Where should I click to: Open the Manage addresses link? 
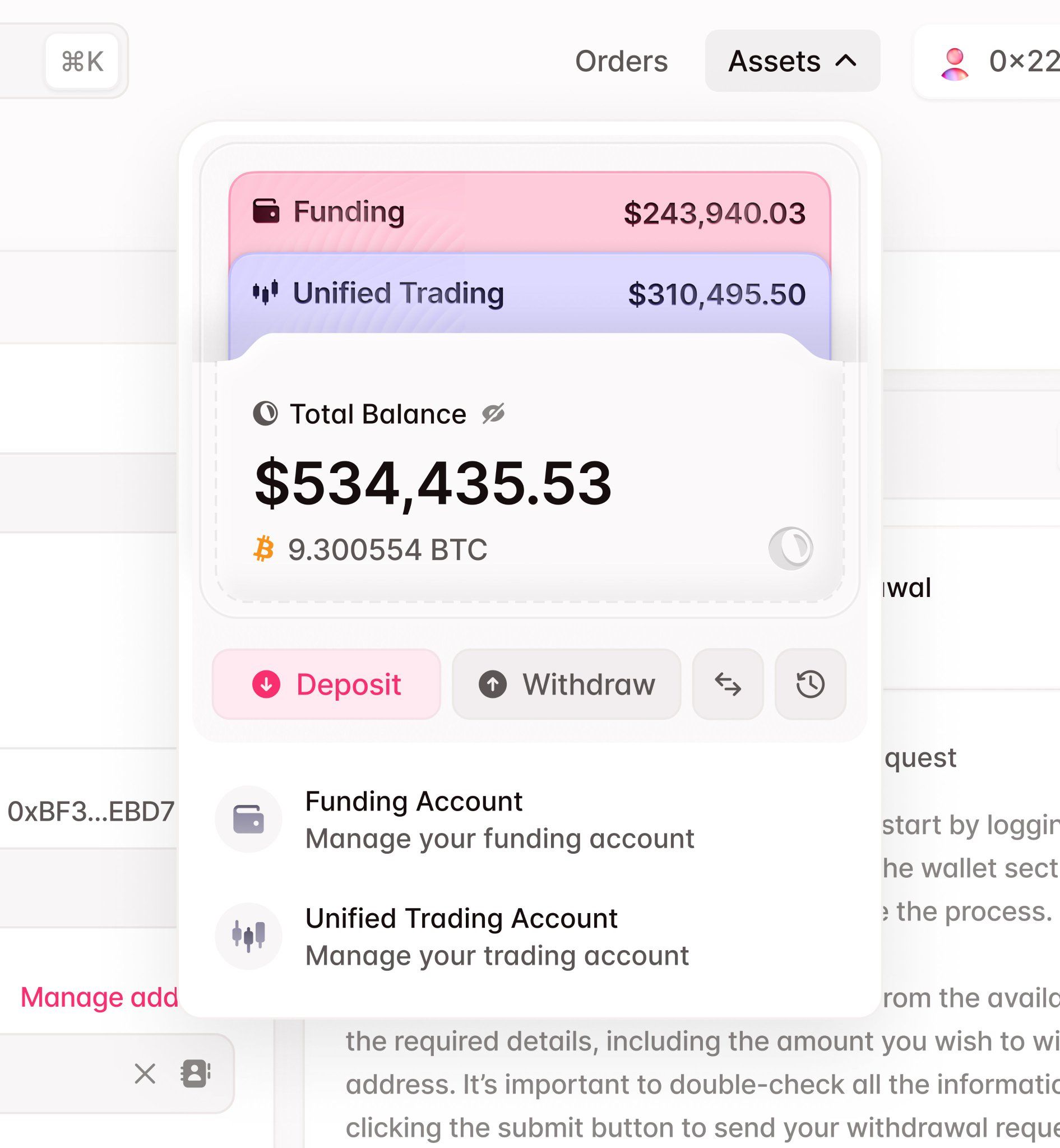point(99,997)
